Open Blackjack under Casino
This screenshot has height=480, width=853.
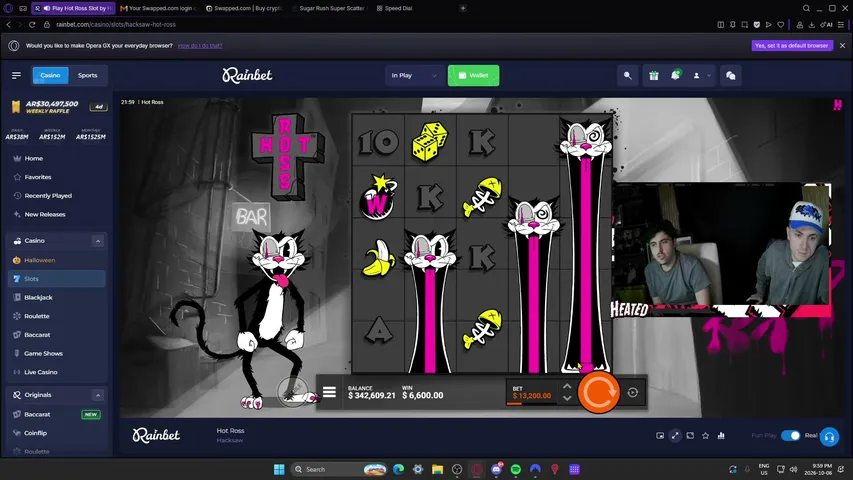pyautogui.click(x=38, y=298)
